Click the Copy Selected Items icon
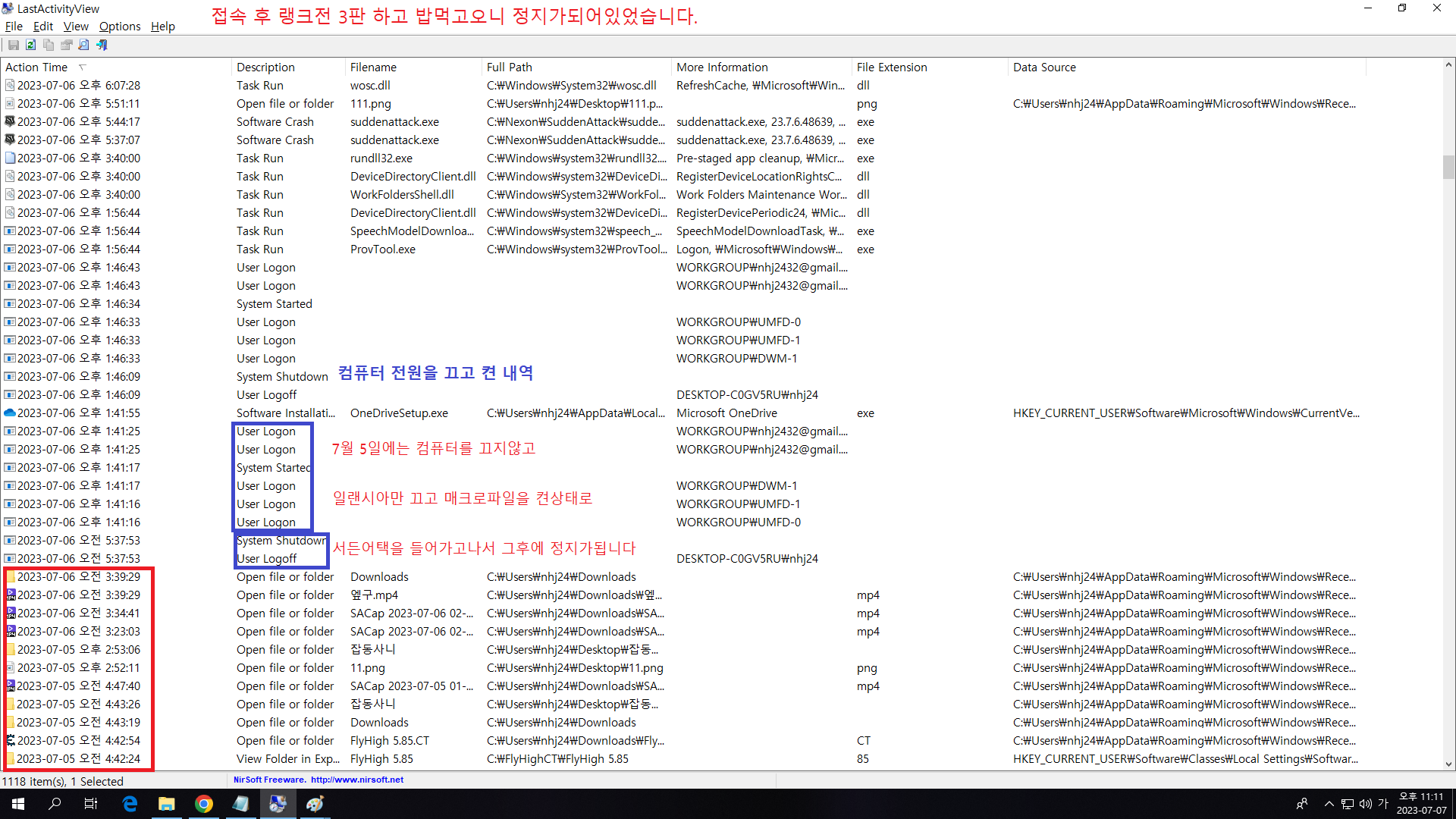Viewport: 1456px width, 819px height. 49,45
